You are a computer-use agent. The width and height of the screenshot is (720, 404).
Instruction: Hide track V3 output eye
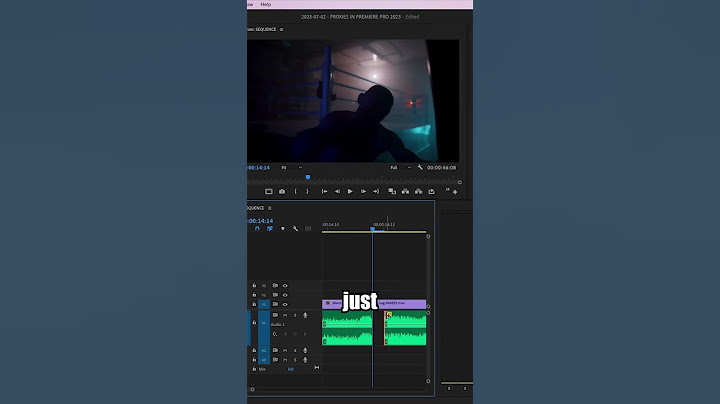pos(285,286)
